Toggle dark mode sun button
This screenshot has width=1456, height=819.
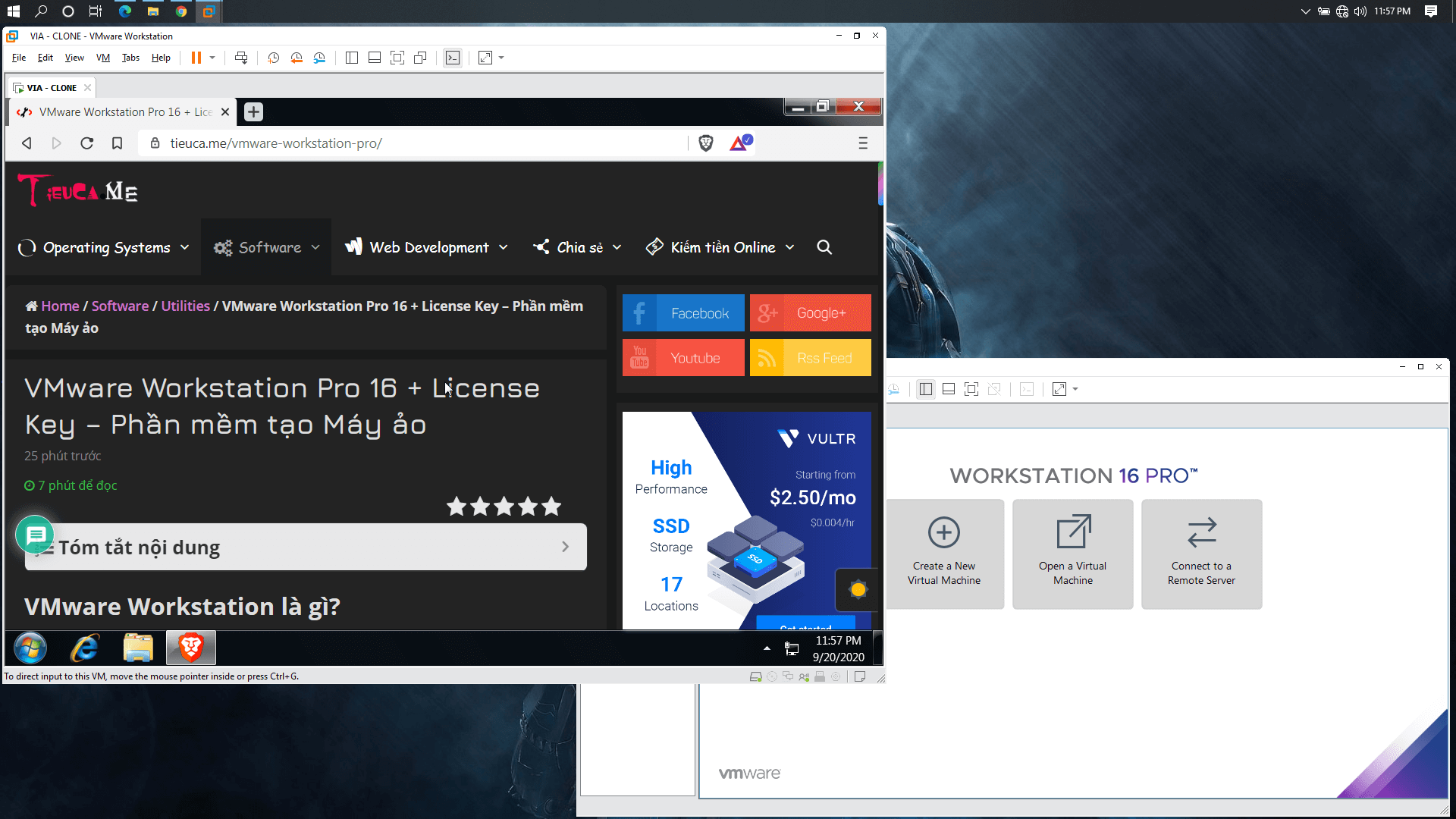(x=858, y=589)
